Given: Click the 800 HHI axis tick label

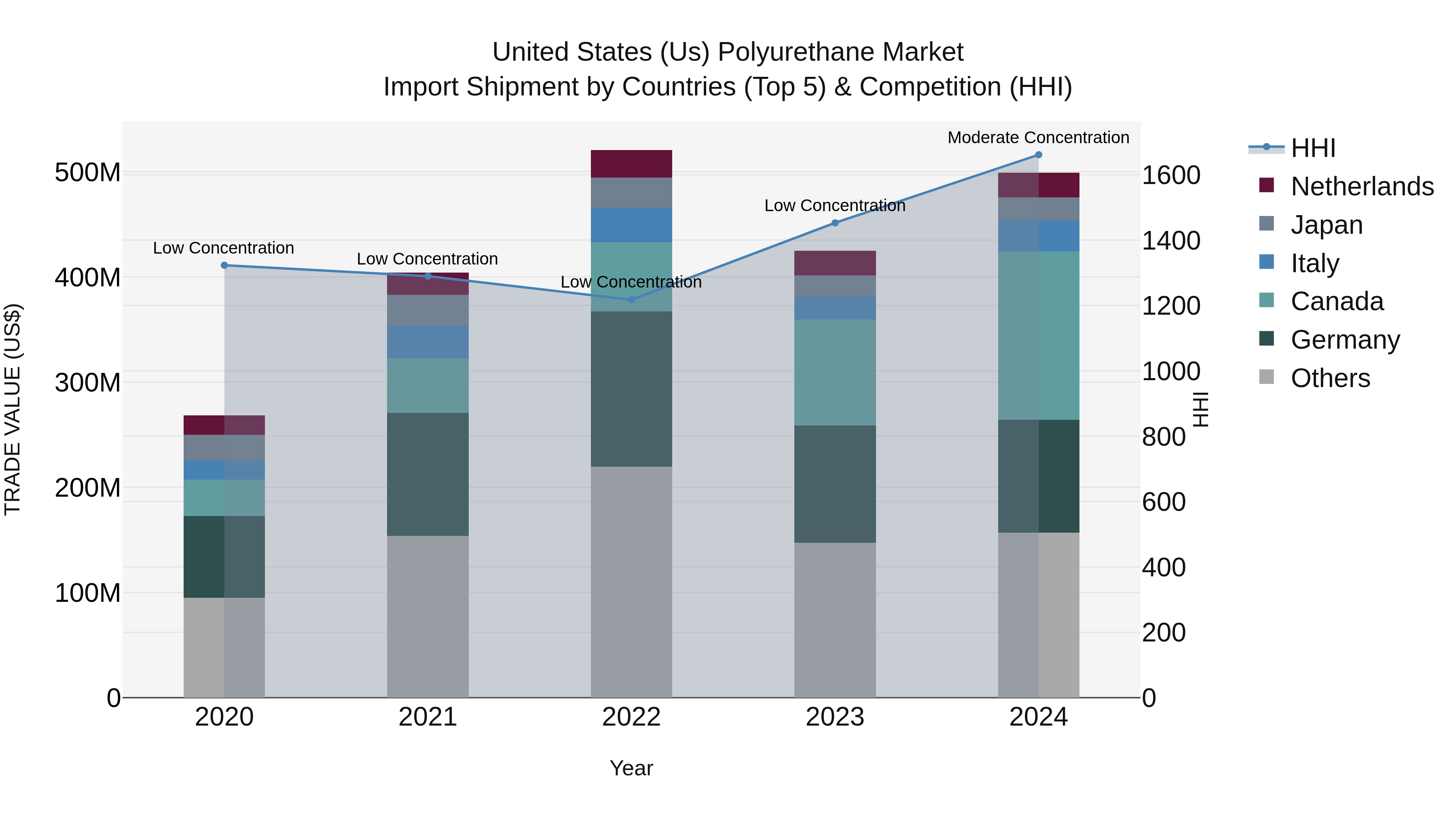Looking at the screenshot, I should coord(1164,437).
